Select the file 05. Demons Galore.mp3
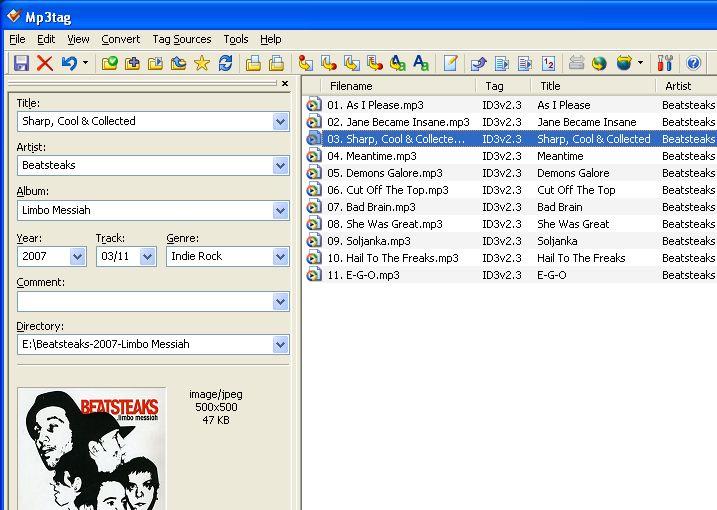 point(385,173)
